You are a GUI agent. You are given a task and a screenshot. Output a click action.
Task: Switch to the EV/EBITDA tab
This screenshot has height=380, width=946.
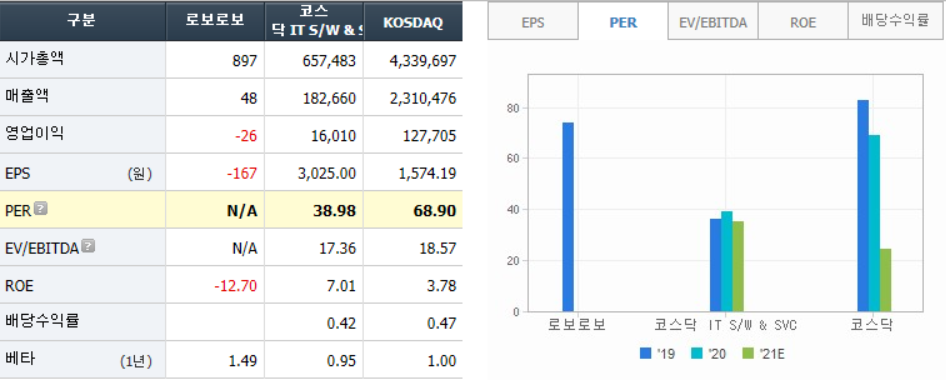[x=713, y=22]
